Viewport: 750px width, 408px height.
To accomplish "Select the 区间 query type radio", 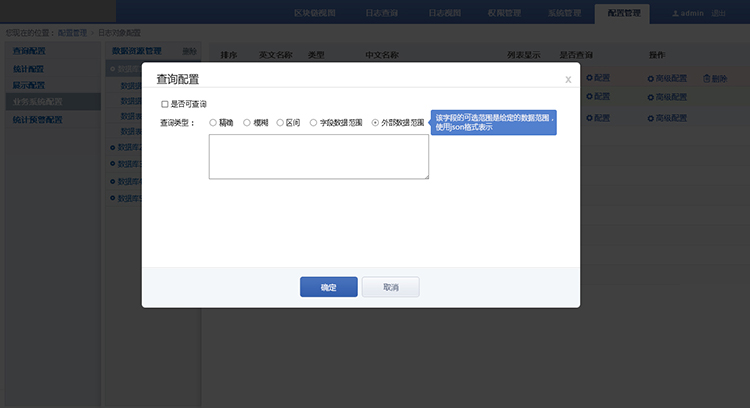I will 280,123.
